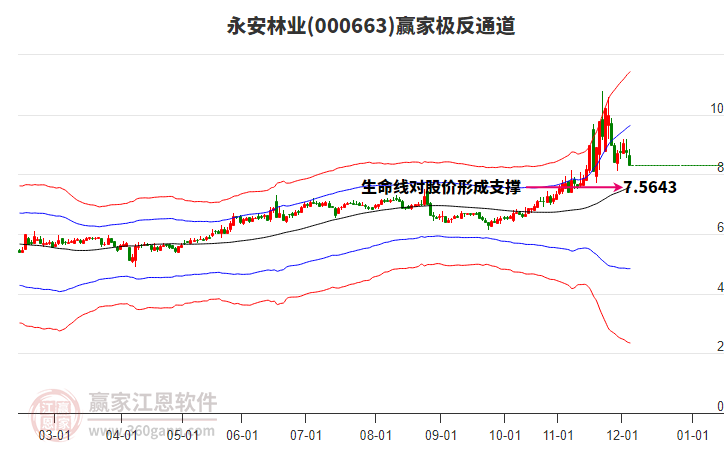Screen dimensions: 726x450
Task: Click the 01-01 date axis label
Action: 692,435
